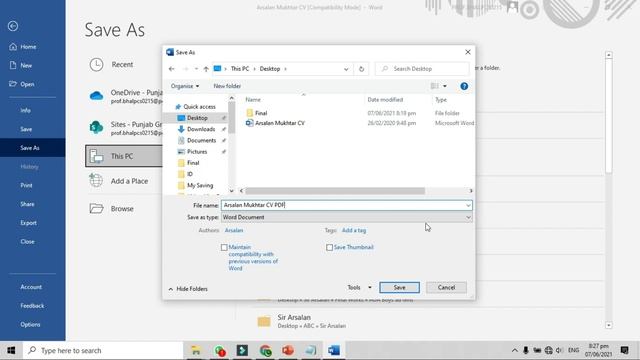The width and height of the screenshot is (640, 360).
Task: Open view options dropdown arrow
Action: 444,86
